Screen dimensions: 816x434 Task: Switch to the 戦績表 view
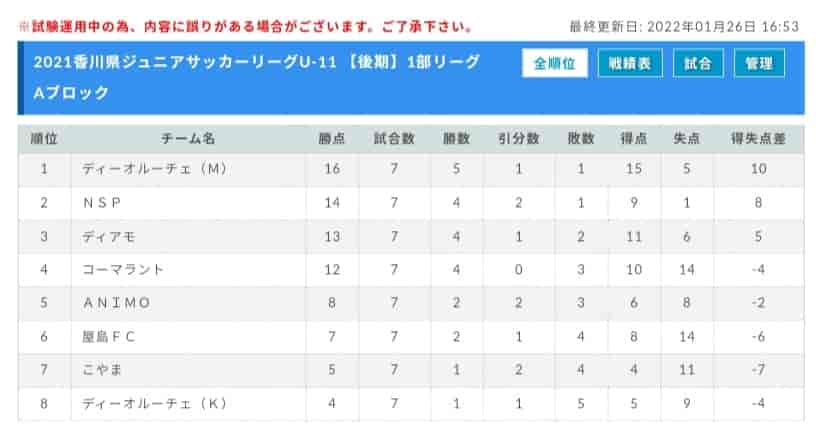coord(630,63)
